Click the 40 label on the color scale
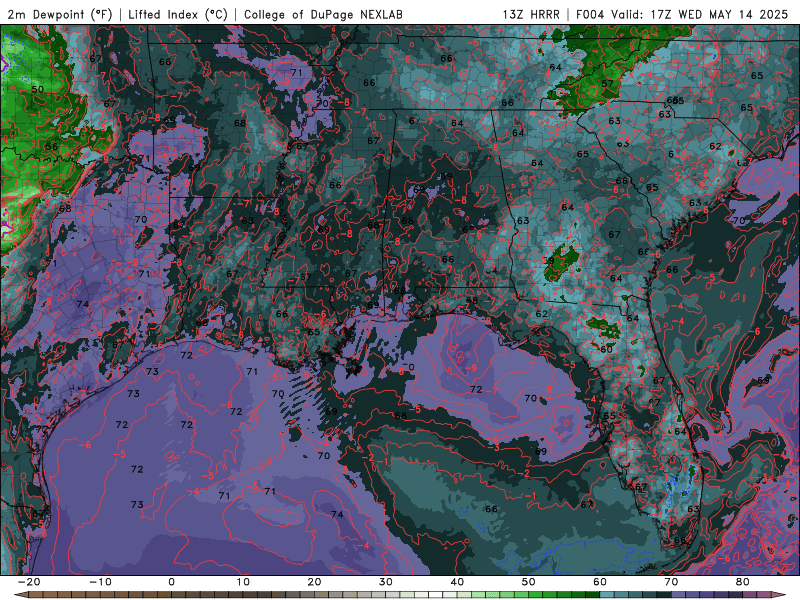Image resolution: width=800 pixels, height=600 pixels. tap(457, 582)
